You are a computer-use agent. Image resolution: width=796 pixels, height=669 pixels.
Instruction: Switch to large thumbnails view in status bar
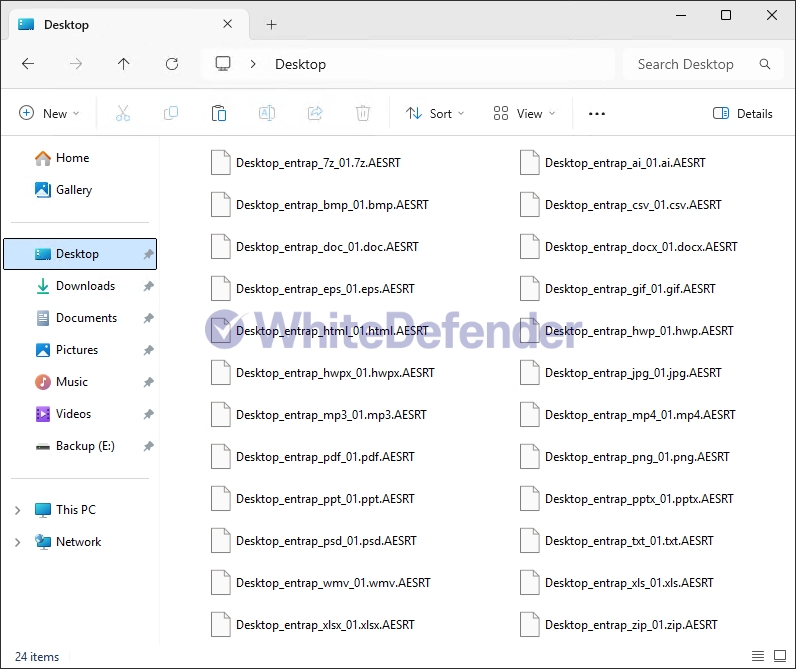click(778, 656)
